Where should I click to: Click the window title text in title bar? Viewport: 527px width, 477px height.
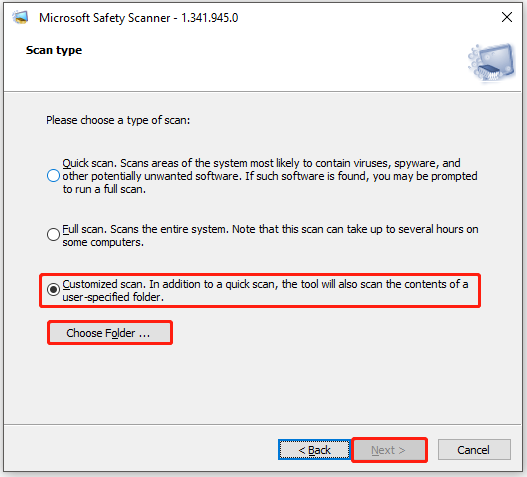pyautogui.click(x=138, y=17)
